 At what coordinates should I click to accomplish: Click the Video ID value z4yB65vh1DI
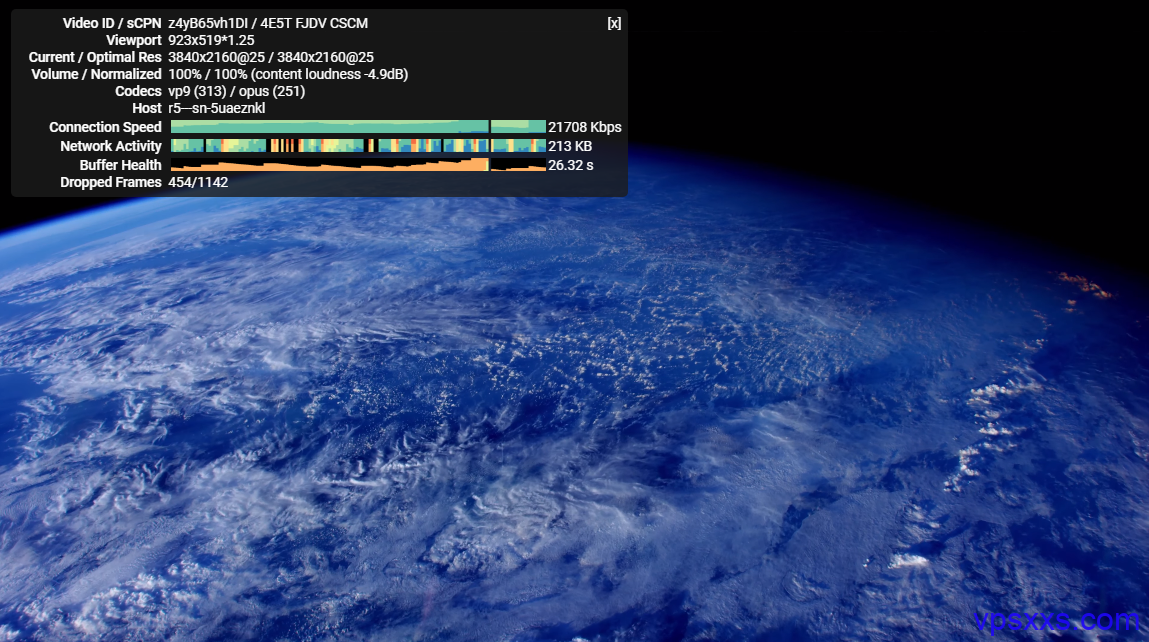[208, 23]
